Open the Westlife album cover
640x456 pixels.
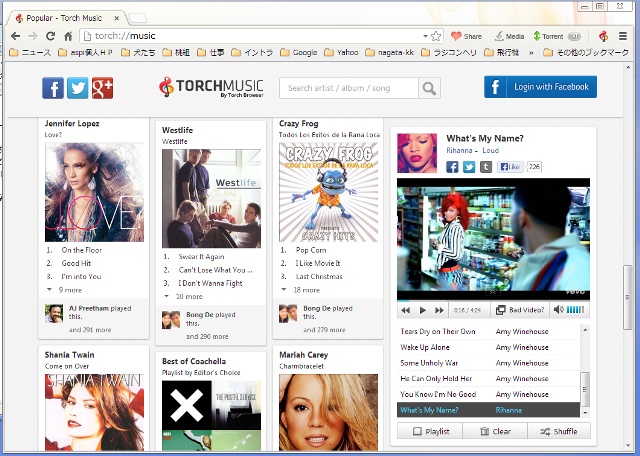[x=211, y=198]
